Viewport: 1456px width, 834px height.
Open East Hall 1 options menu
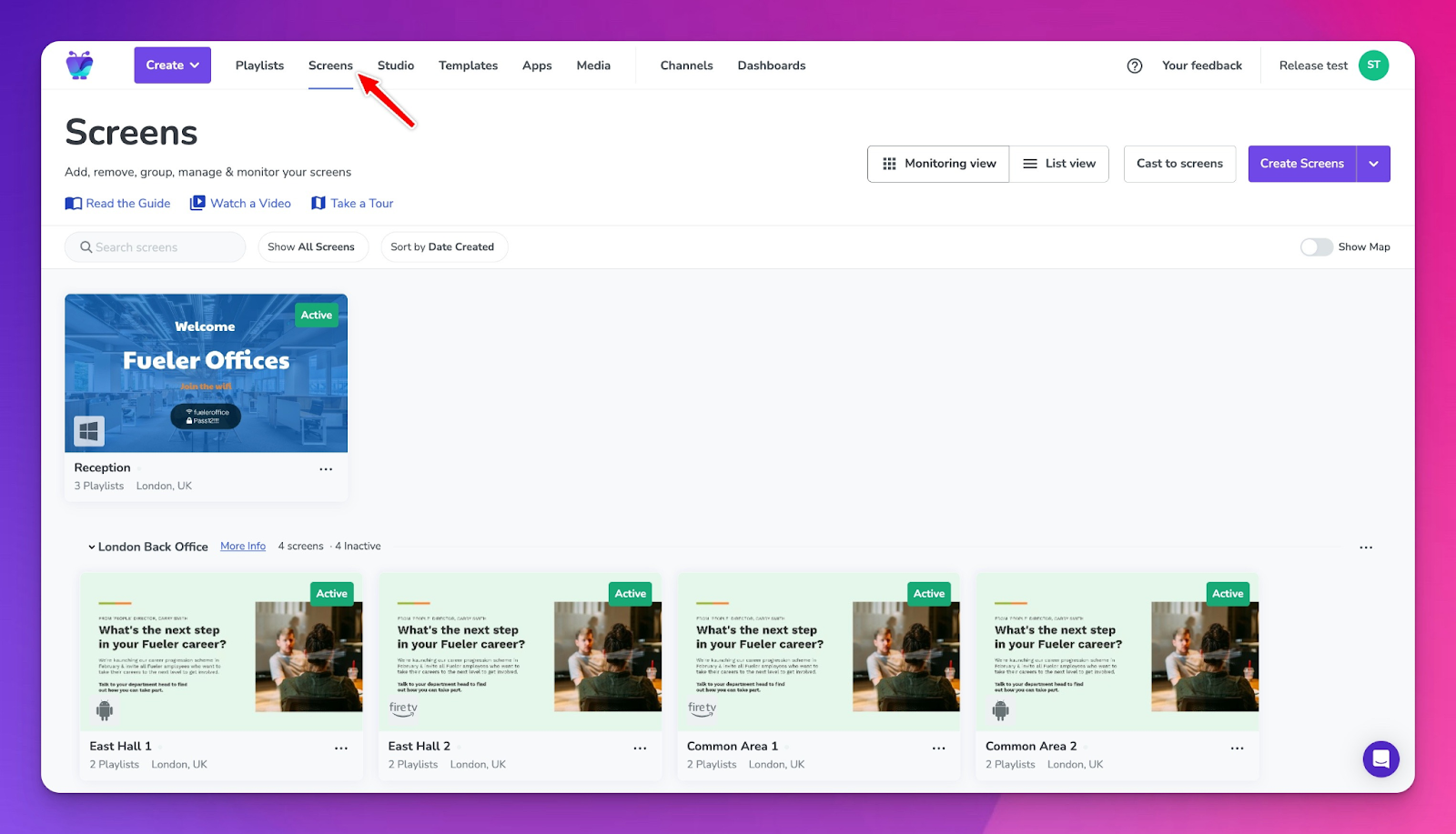(341, 749)
